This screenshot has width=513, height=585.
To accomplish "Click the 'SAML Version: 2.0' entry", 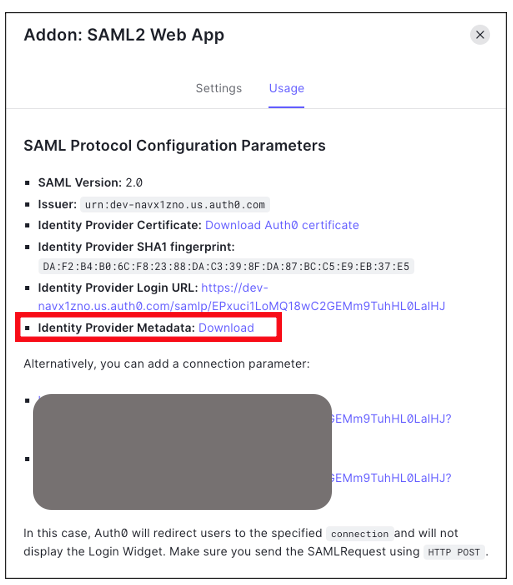I will [x=90, y=183].
